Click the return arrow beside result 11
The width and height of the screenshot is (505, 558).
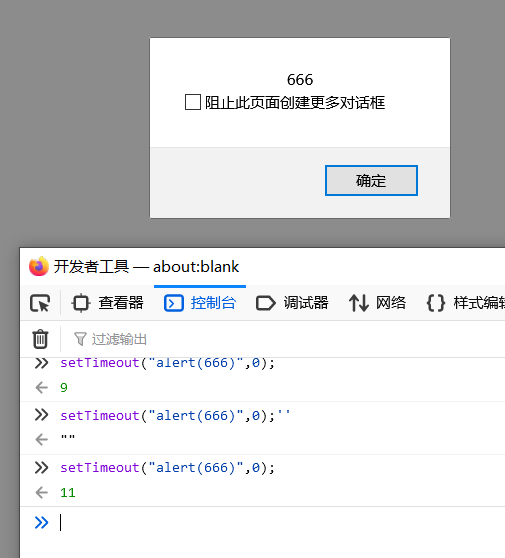(42, 493)
